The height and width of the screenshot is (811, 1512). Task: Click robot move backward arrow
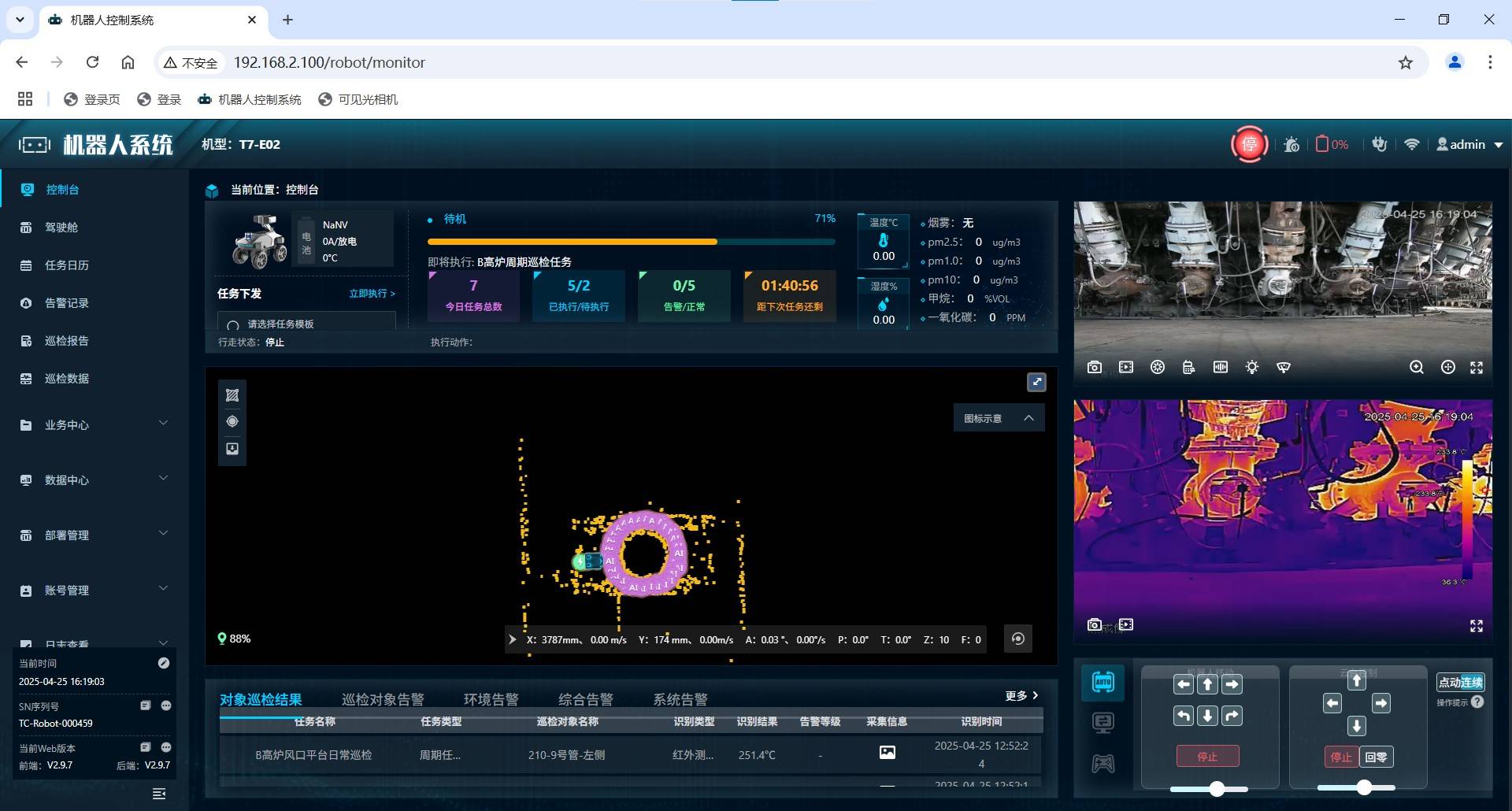click(1208, 716)
